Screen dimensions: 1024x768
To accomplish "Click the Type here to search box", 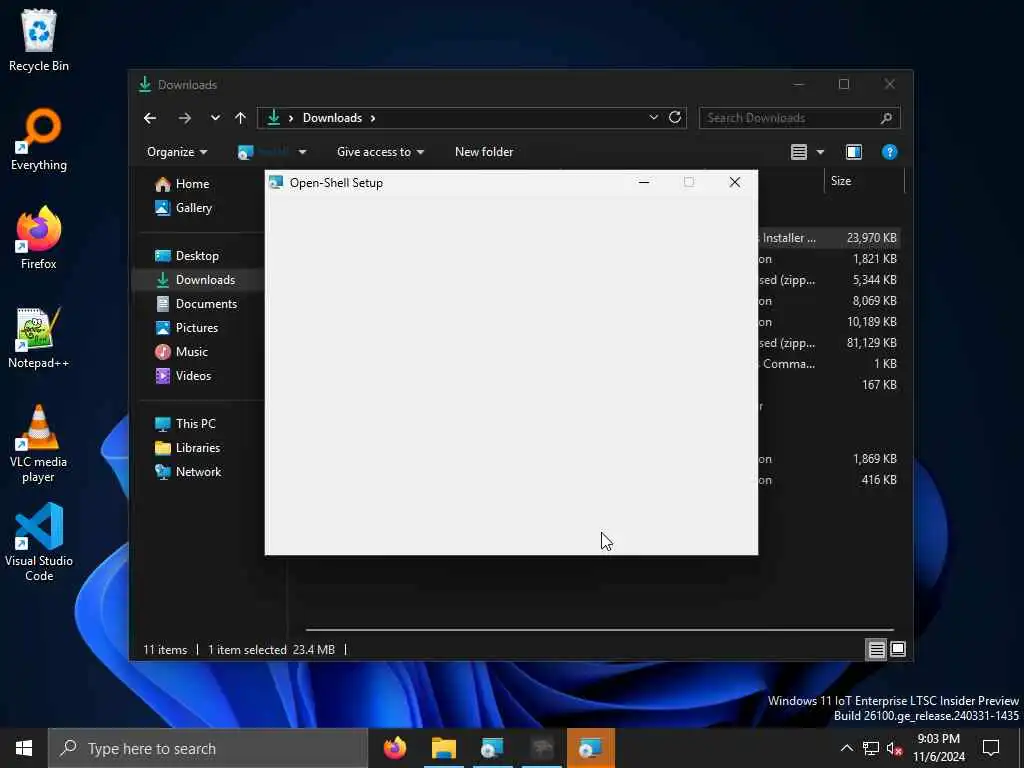I will (208, 748).
